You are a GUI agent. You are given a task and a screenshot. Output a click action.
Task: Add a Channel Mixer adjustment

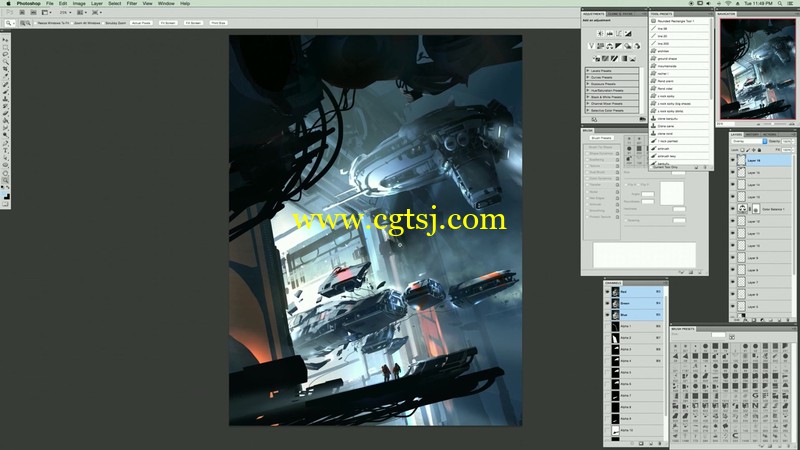(x=637, y=46)
